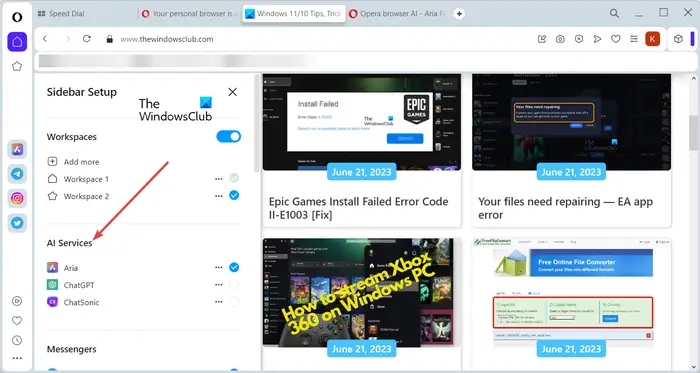Enable the ChatGPT checkbox
Screen dimensions: 700x373
(234, 285)
